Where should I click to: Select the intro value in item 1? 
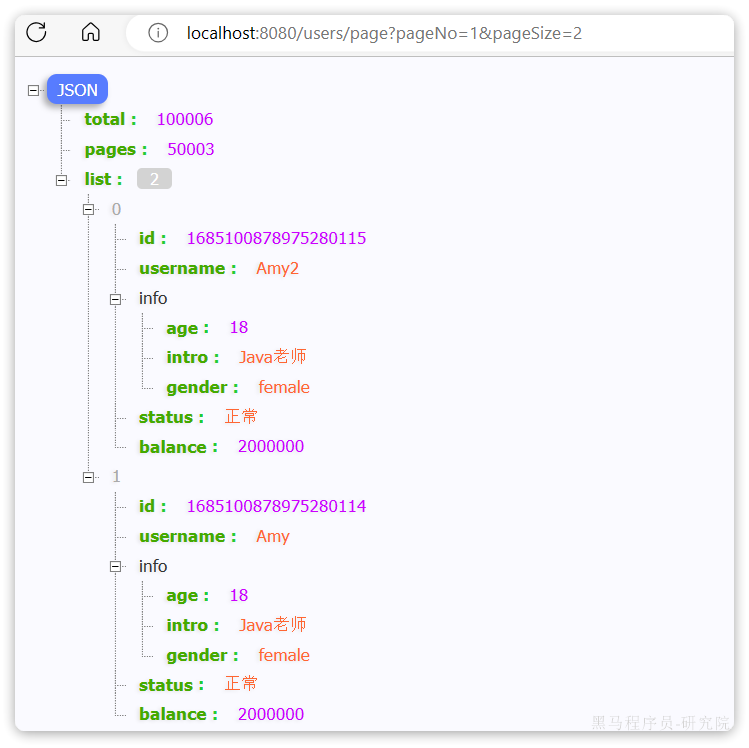pos(273,625)
